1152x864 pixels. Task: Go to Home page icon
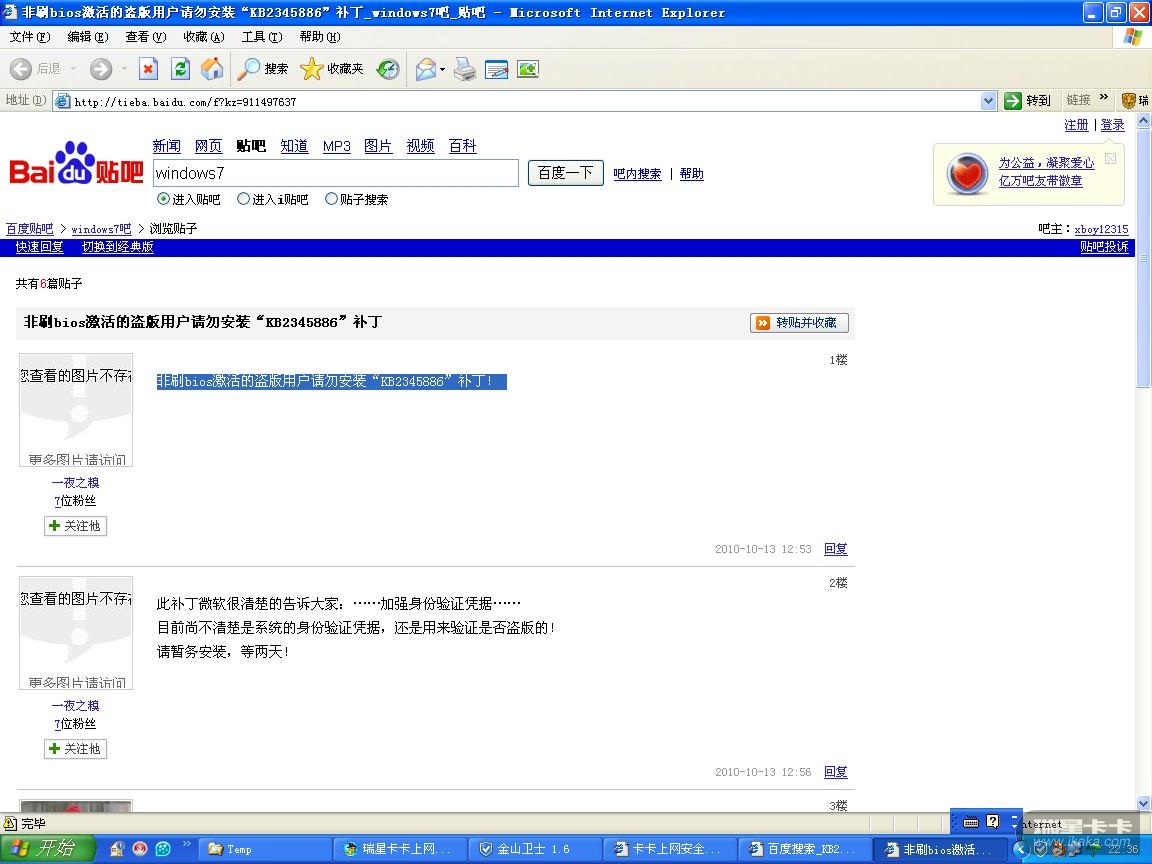[x=212, y=69]
